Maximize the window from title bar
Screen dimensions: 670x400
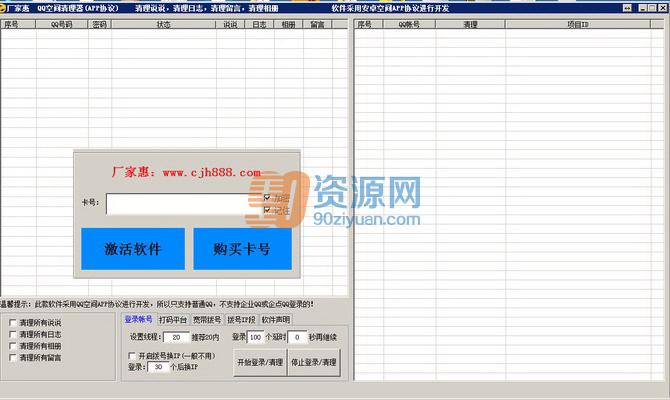tap(652, 8)
